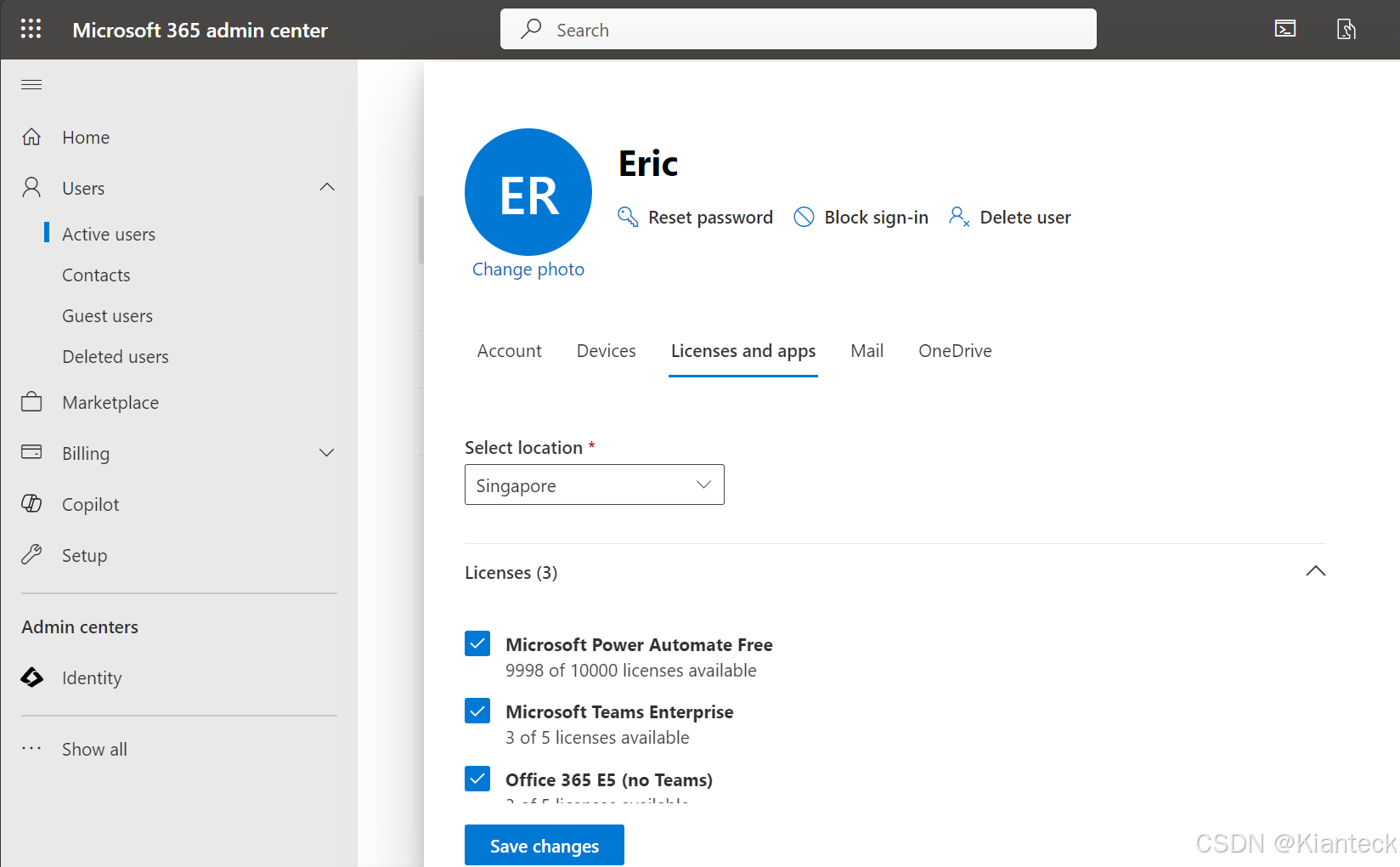Open the Identity admin center
This screenshot has width=1400, height=867.
pyautogui.click(x=92, y=677)
